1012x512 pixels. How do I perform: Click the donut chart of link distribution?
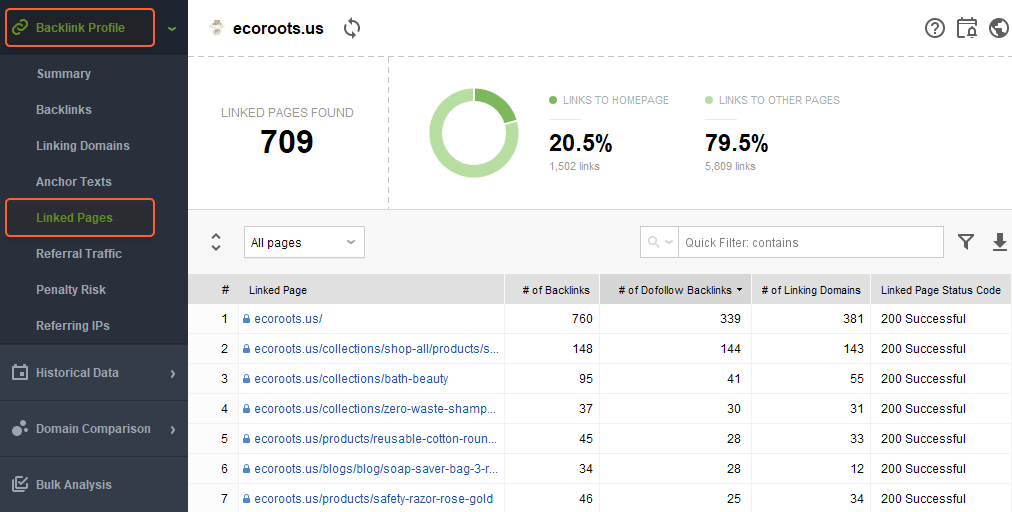[474, 133]
